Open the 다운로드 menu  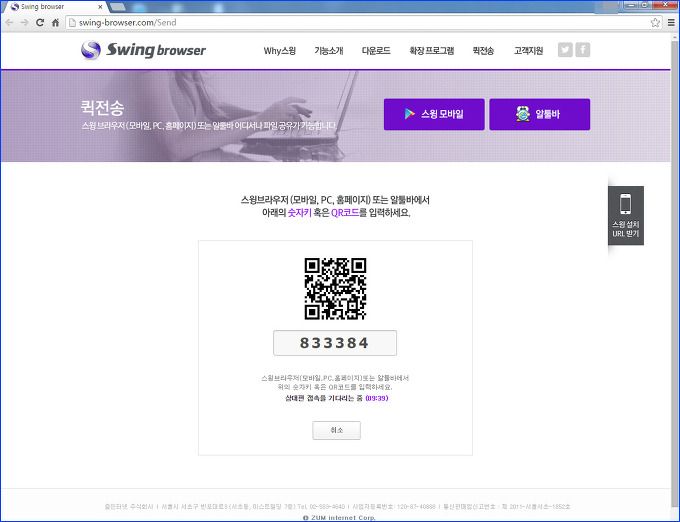click(376, 51)
